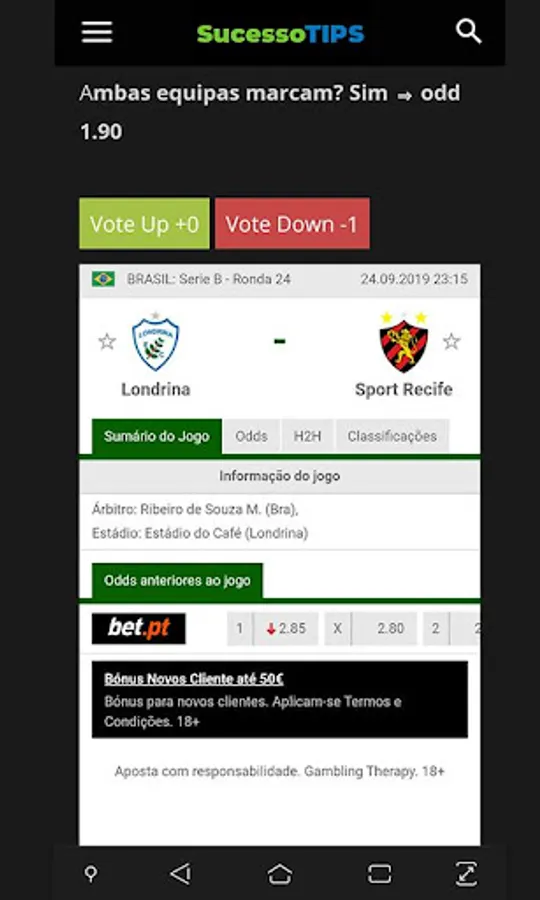
Task: Click the bet.pt bookmaker logo
Action: pyautogui.click(x=139, y=629)
